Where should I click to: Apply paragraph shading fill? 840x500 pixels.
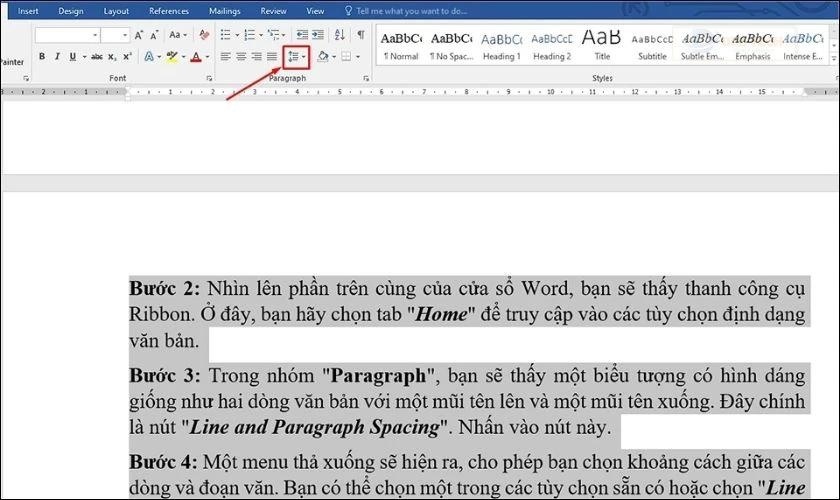pos(322,56)
